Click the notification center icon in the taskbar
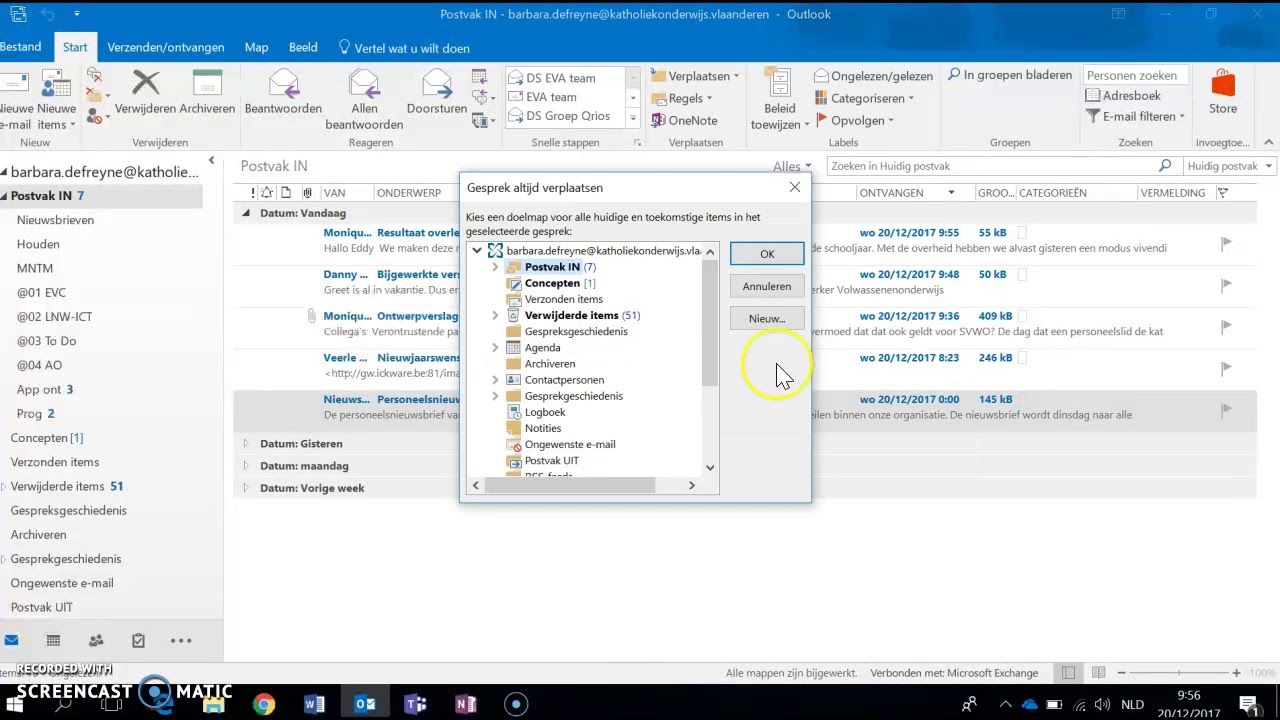 click(1248, 704)
